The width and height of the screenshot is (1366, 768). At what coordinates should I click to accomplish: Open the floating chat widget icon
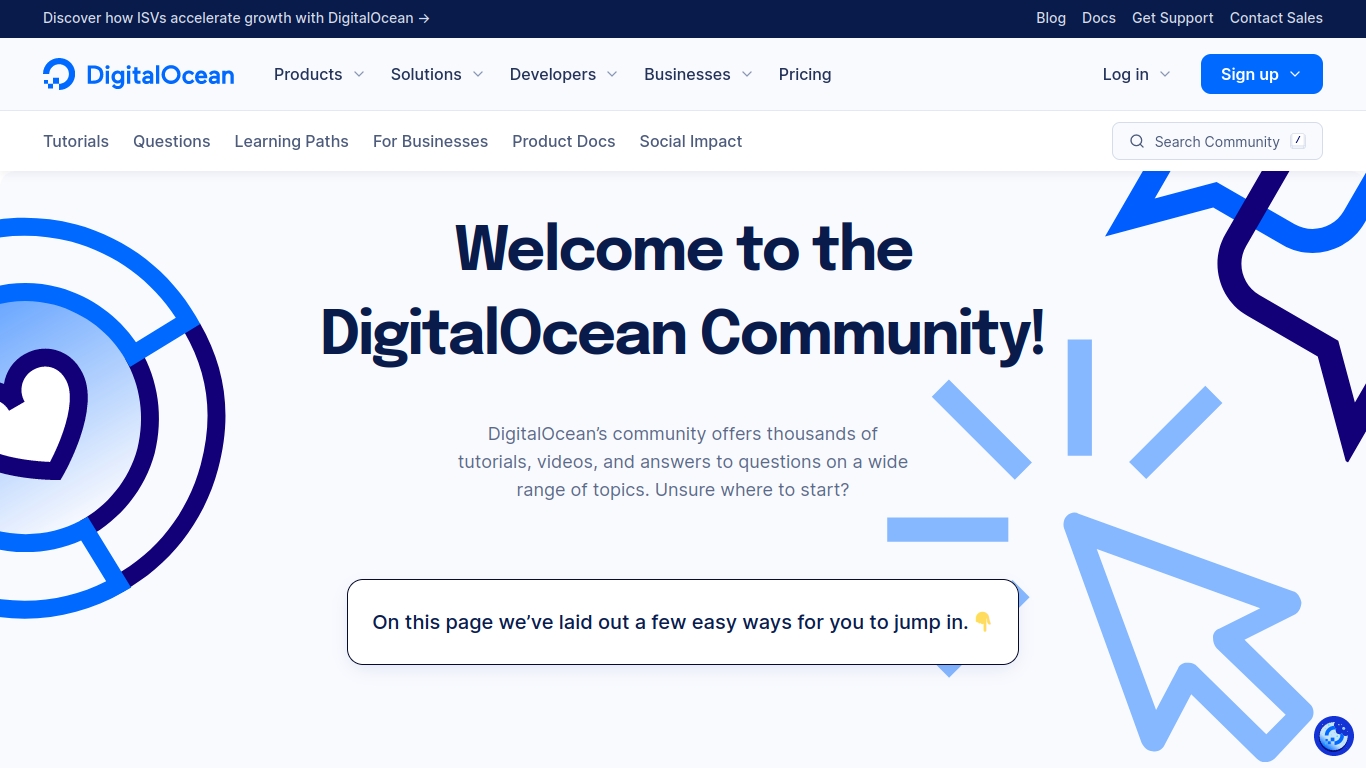[1334, 736]
